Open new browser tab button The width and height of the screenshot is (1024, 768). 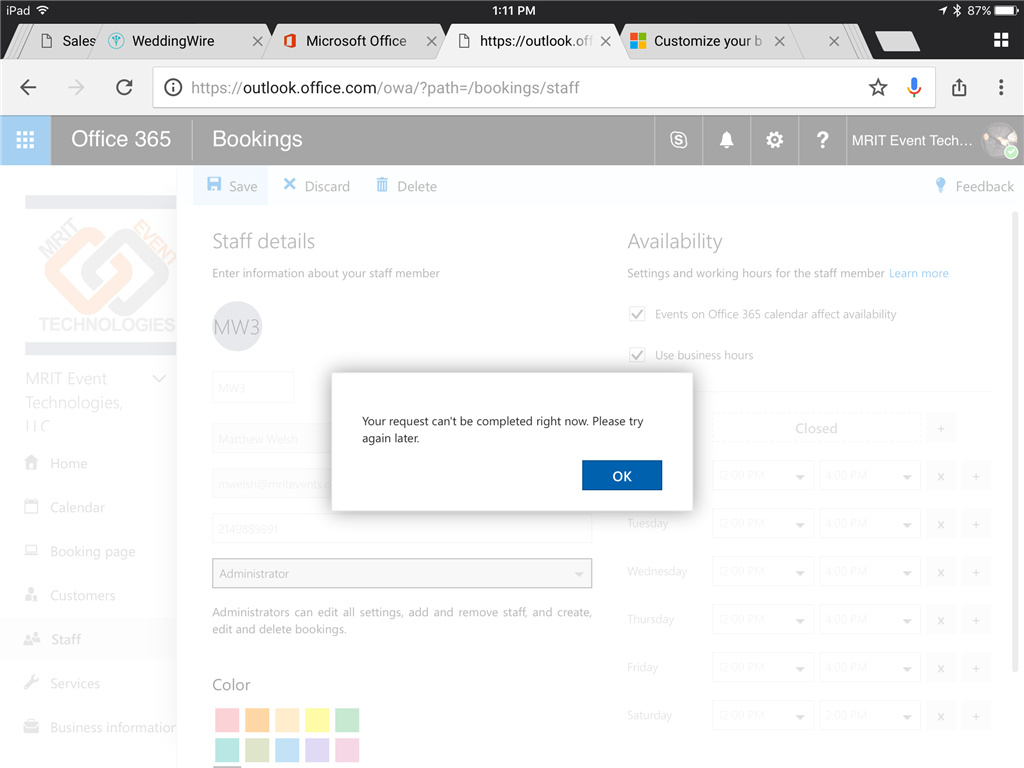click(x=897, y=41)
